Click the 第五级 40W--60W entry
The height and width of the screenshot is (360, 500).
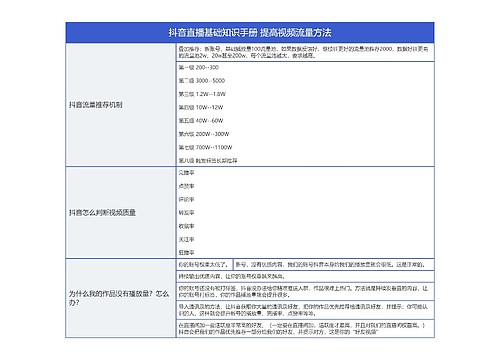(201, 121)
